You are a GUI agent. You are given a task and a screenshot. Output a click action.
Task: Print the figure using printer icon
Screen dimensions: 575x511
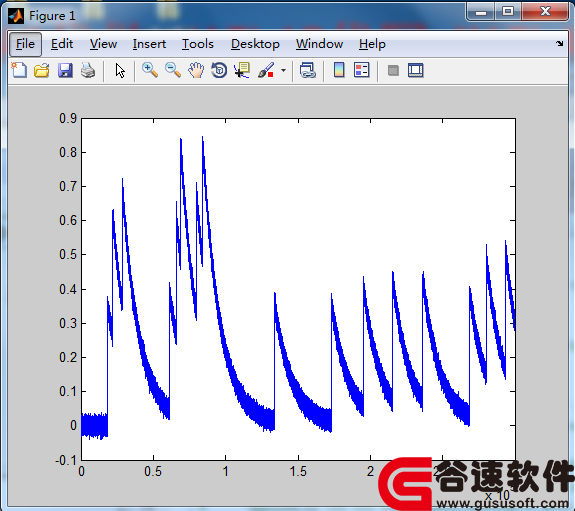pos(88,70)
